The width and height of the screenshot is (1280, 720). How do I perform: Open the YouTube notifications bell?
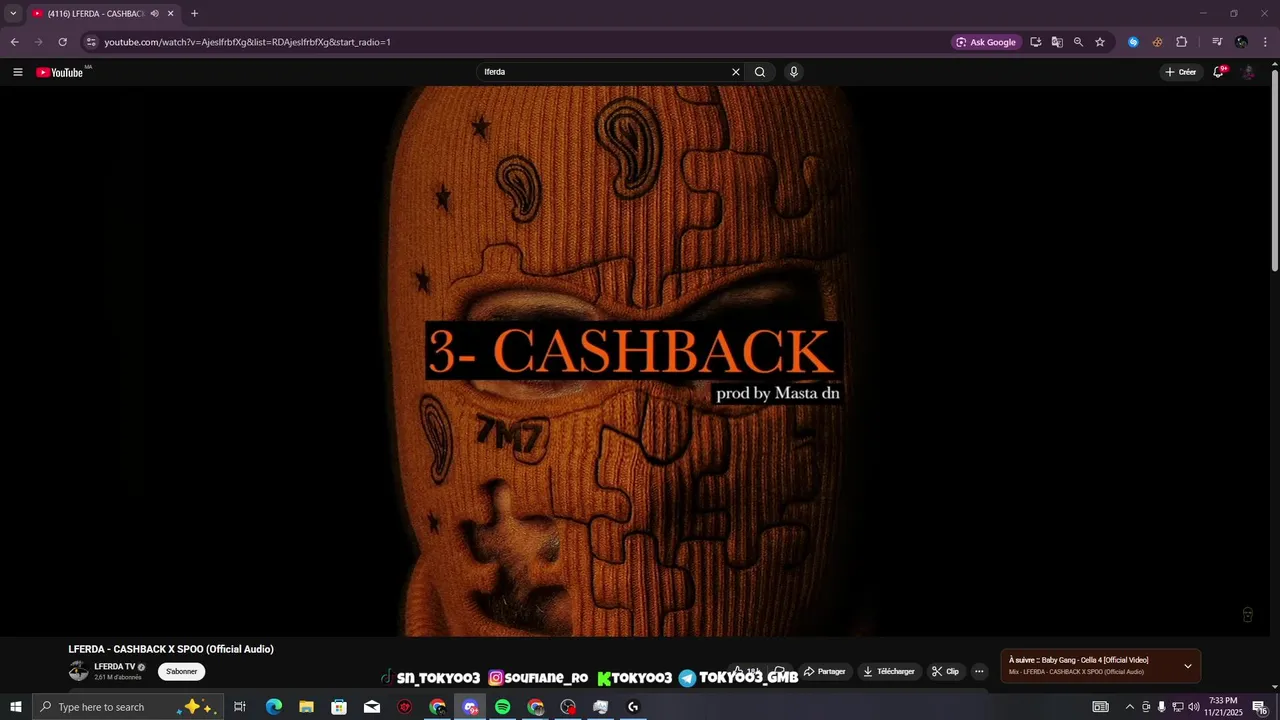tap(1218, 72)
